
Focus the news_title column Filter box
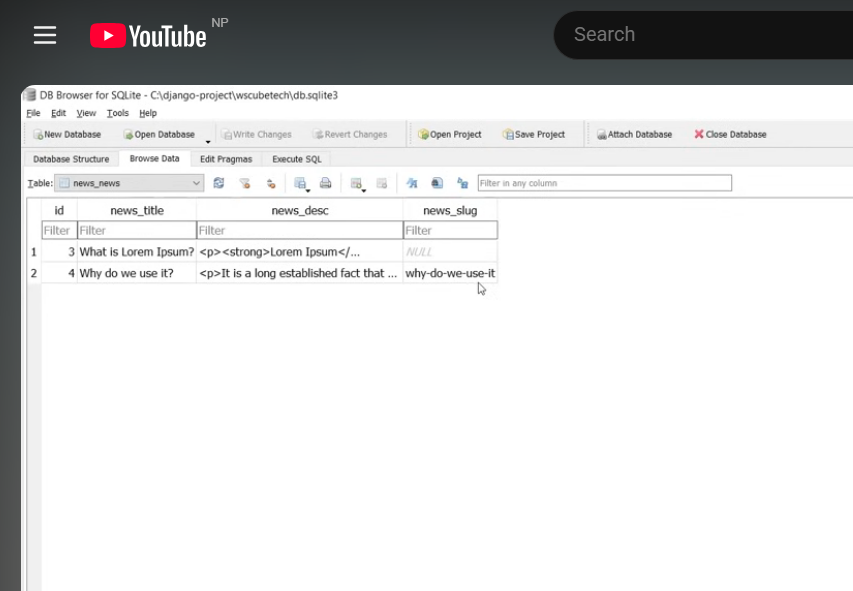(x=137, y=230)
